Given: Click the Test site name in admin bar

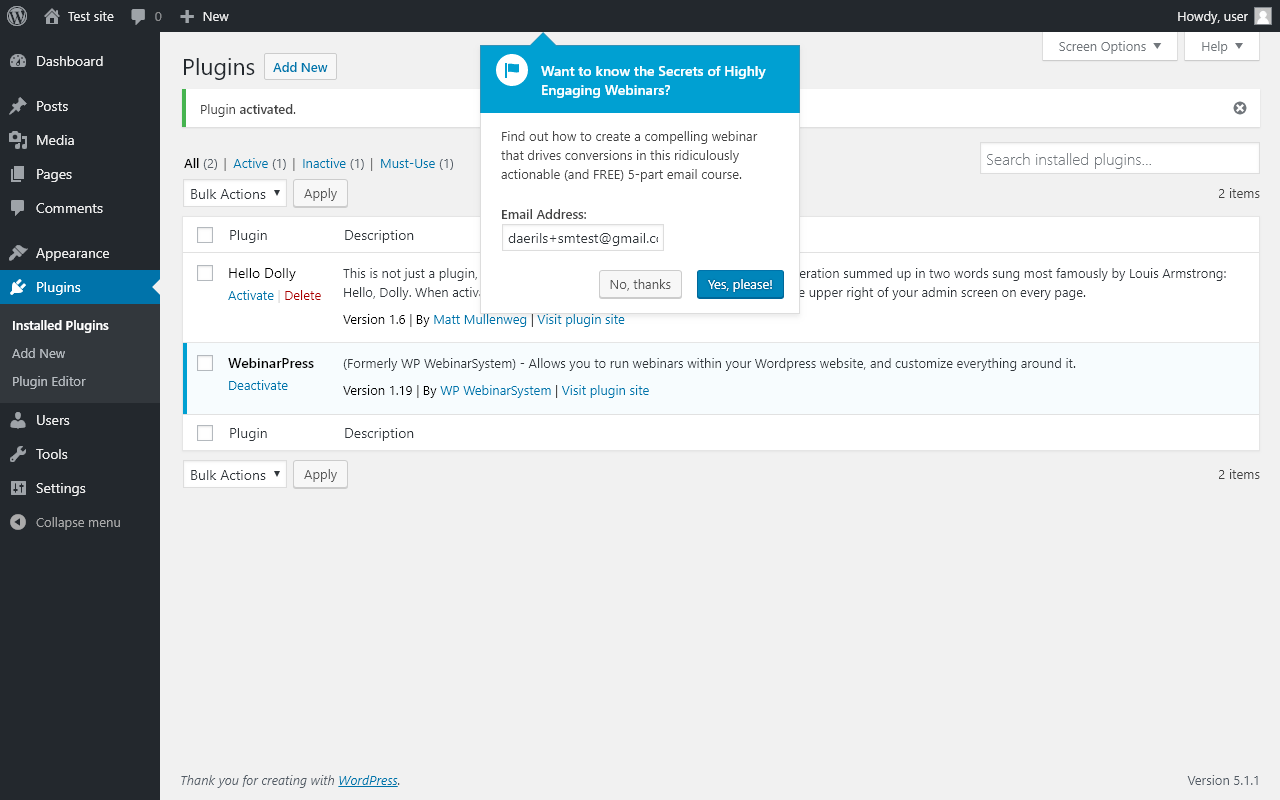Looking at the screenshot, I should [91, 16].
